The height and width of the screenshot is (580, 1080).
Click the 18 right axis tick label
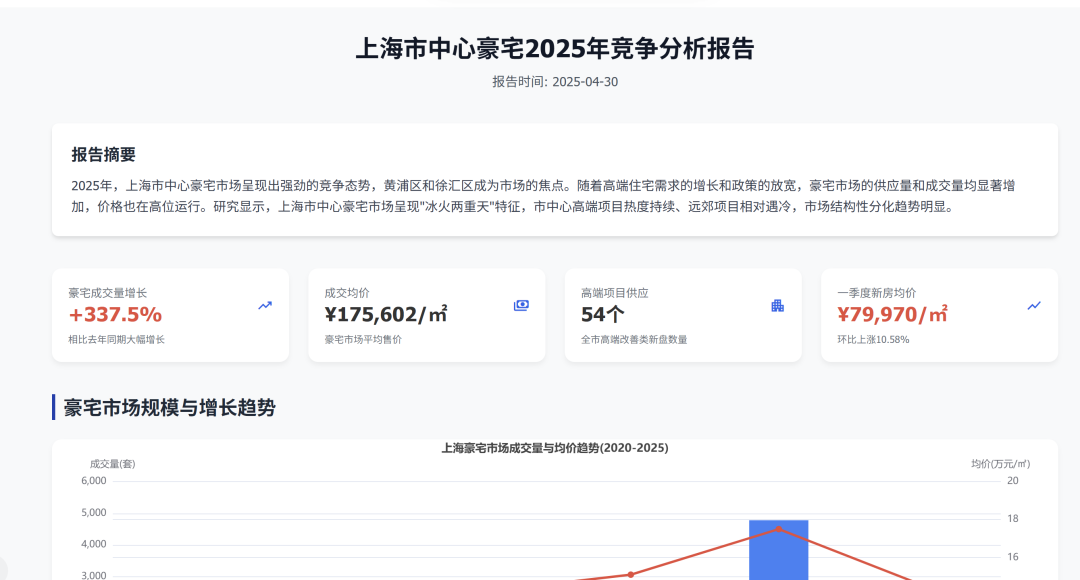click(1012, 519)
